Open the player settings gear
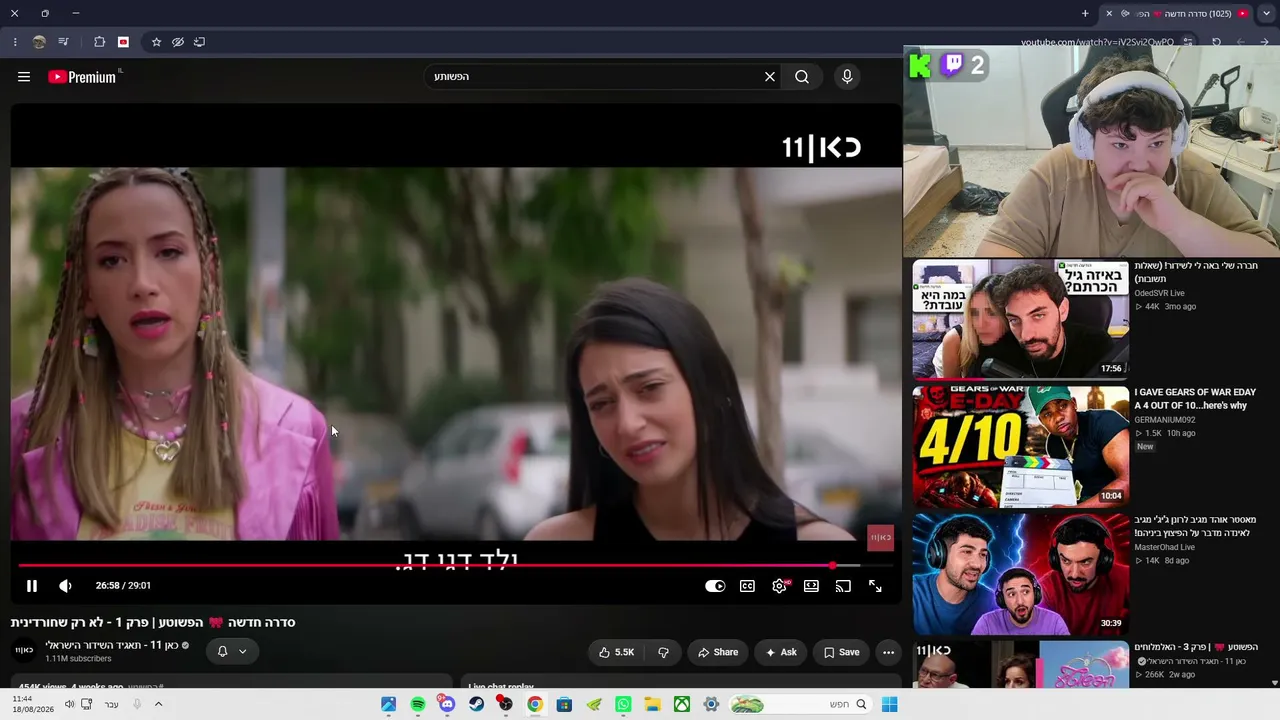Image resolution: width=1280 pixels, height=720 pixels. 779,586
